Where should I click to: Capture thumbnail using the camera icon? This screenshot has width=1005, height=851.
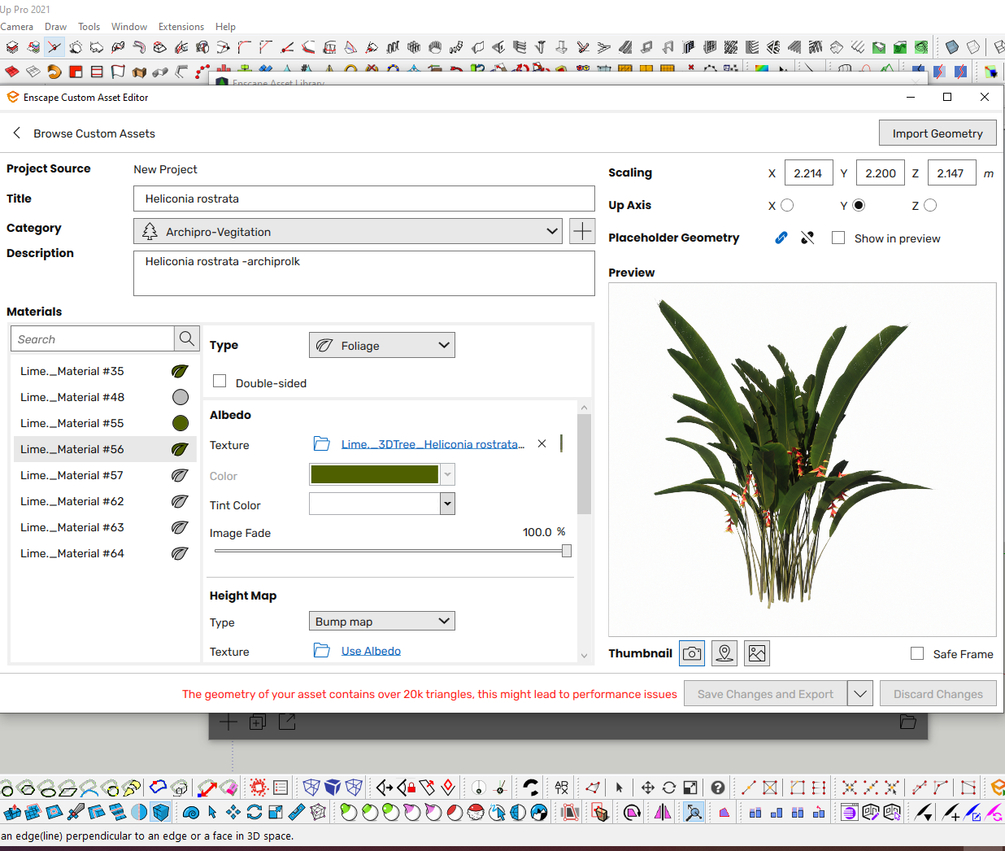point(692,654)
